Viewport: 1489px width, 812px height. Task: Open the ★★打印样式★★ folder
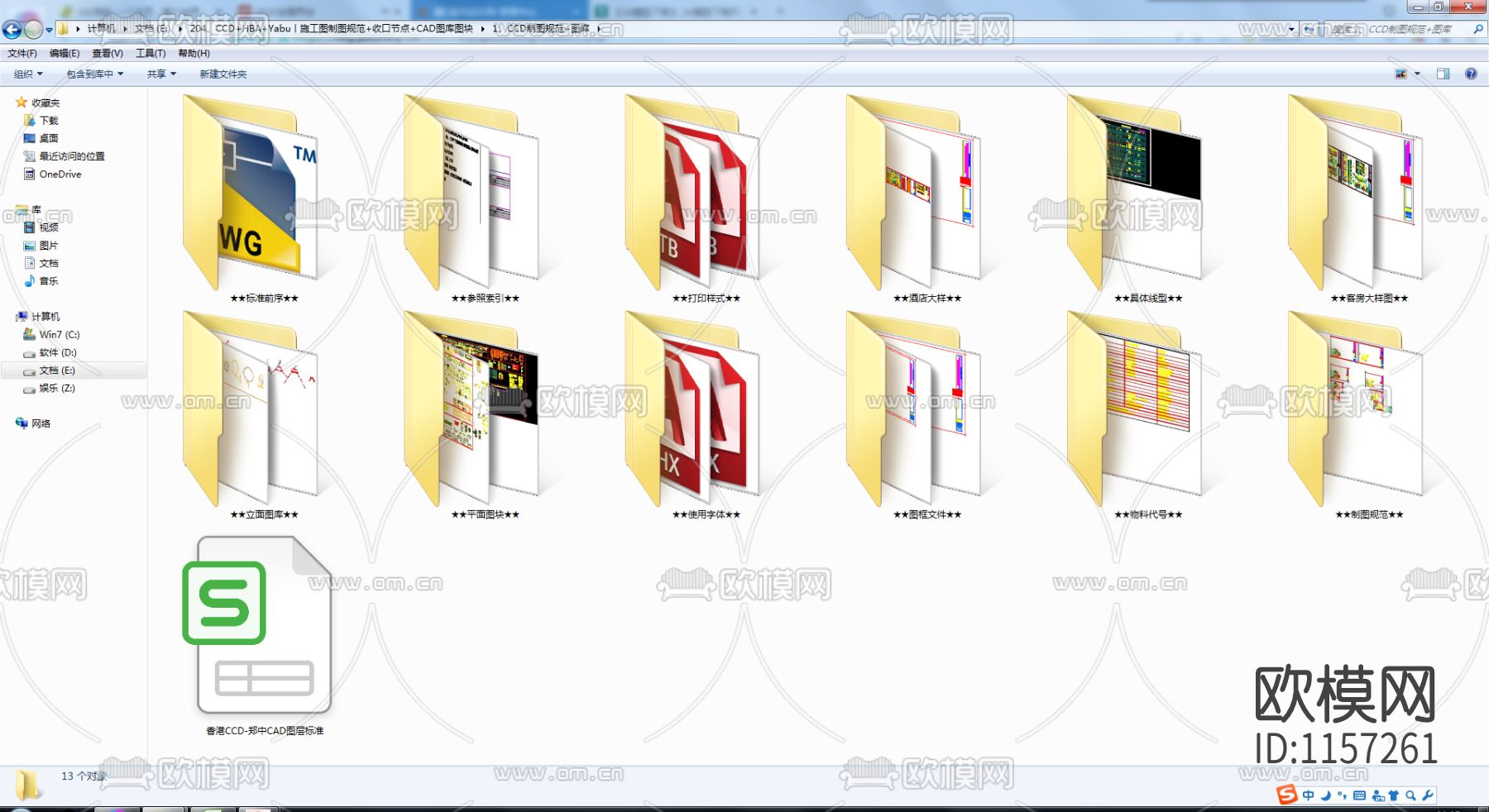pyautogui.click(x=694, y=192)
